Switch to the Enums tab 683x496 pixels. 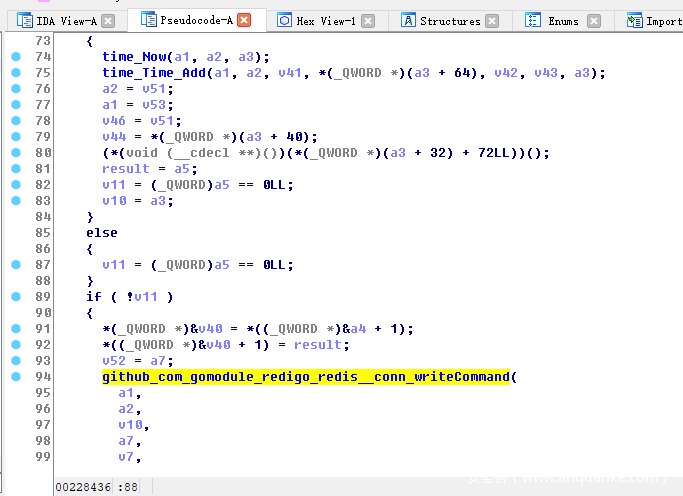[563, 20]
